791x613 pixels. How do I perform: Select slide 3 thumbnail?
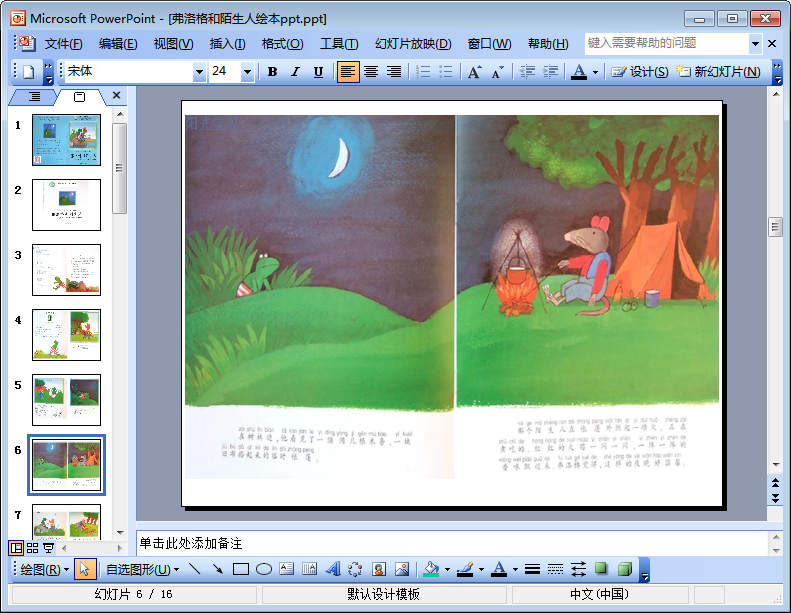[67, 270]
